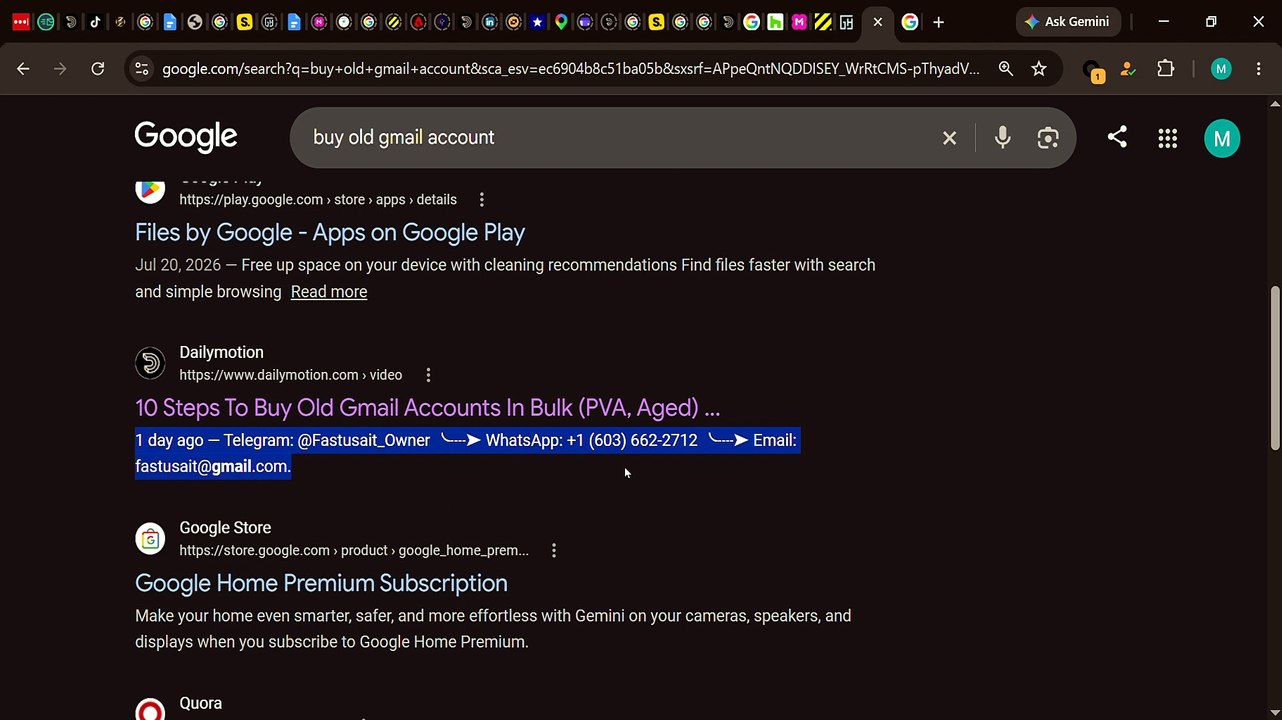
Task: Share the search results
Action: pyautogui.click(x=1117, y=137)
